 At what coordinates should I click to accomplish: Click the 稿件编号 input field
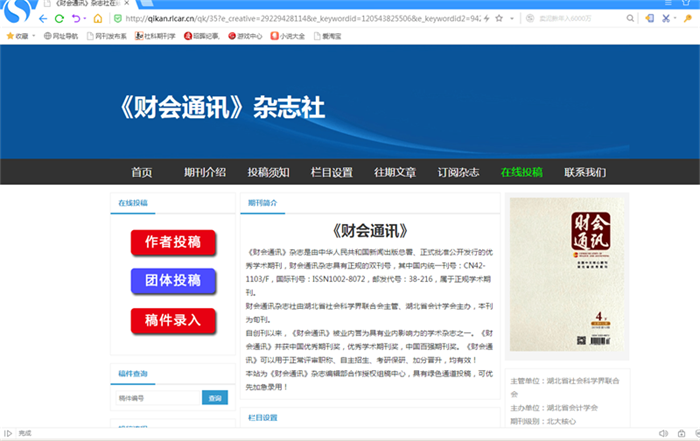coord(158,398)
